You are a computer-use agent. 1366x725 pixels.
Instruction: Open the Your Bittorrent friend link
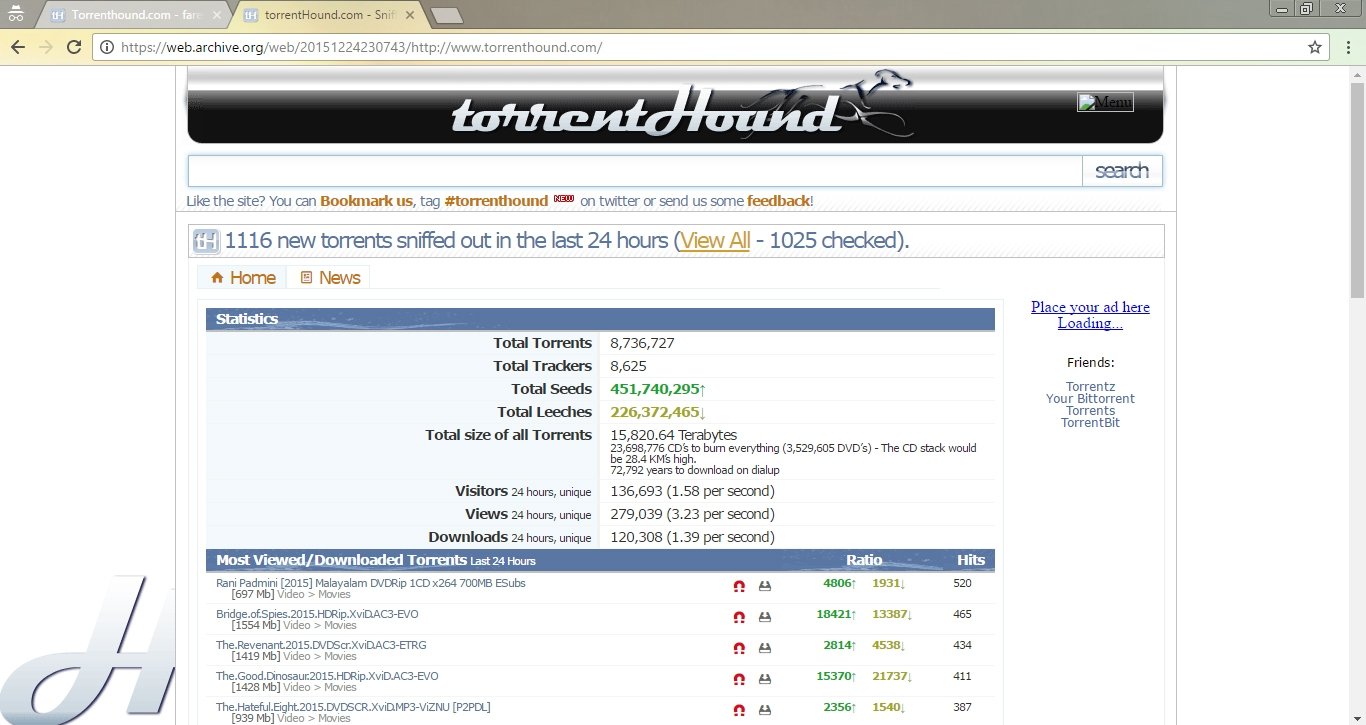tap(1090, 399)
